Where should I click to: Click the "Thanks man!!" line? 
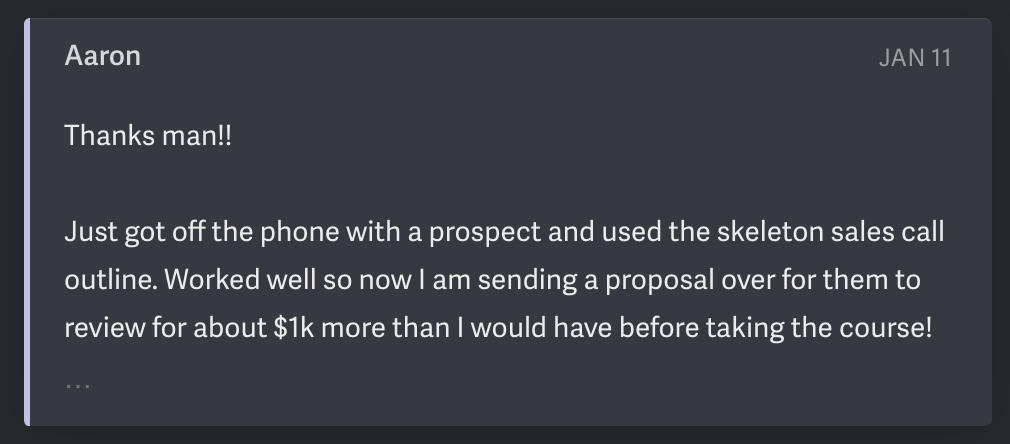point(148,136)
